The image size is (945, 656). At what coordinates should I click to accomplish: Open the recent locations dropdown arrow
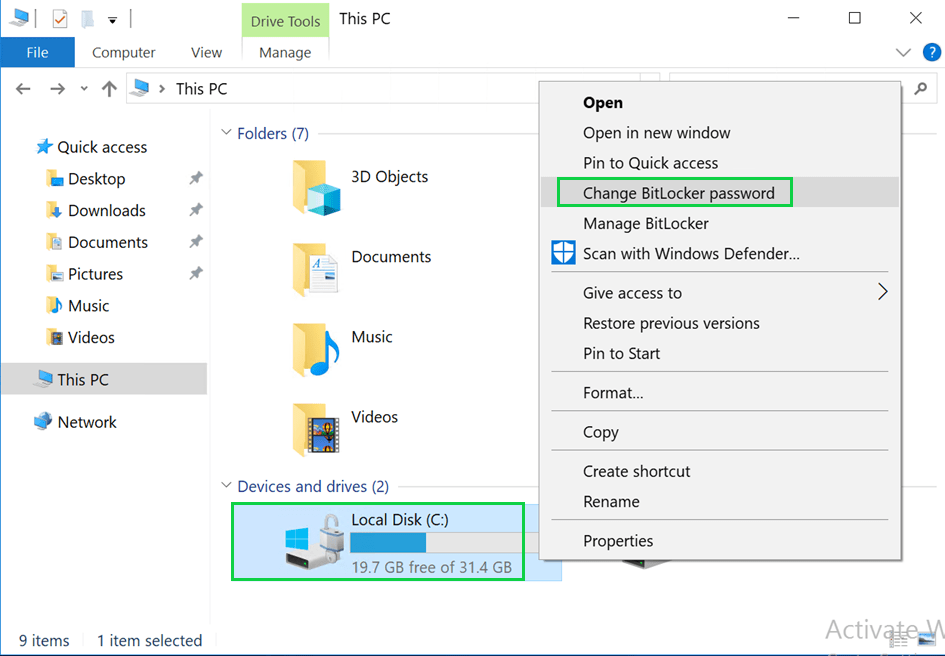[x=83, y=89]
